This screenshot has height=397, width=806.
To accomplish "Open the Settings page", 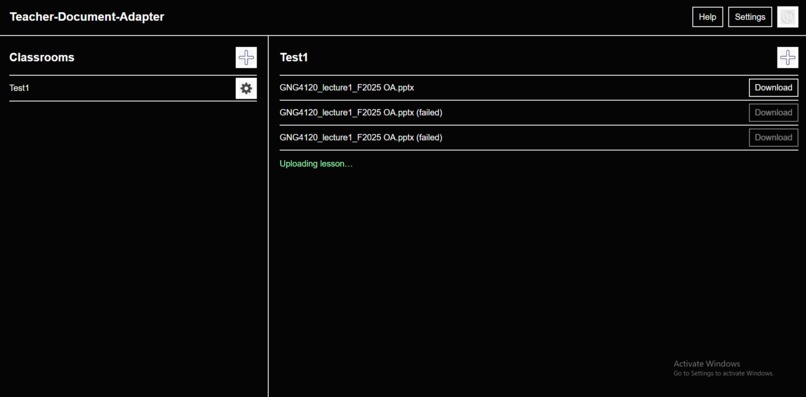I will click(x=750, y=17).
